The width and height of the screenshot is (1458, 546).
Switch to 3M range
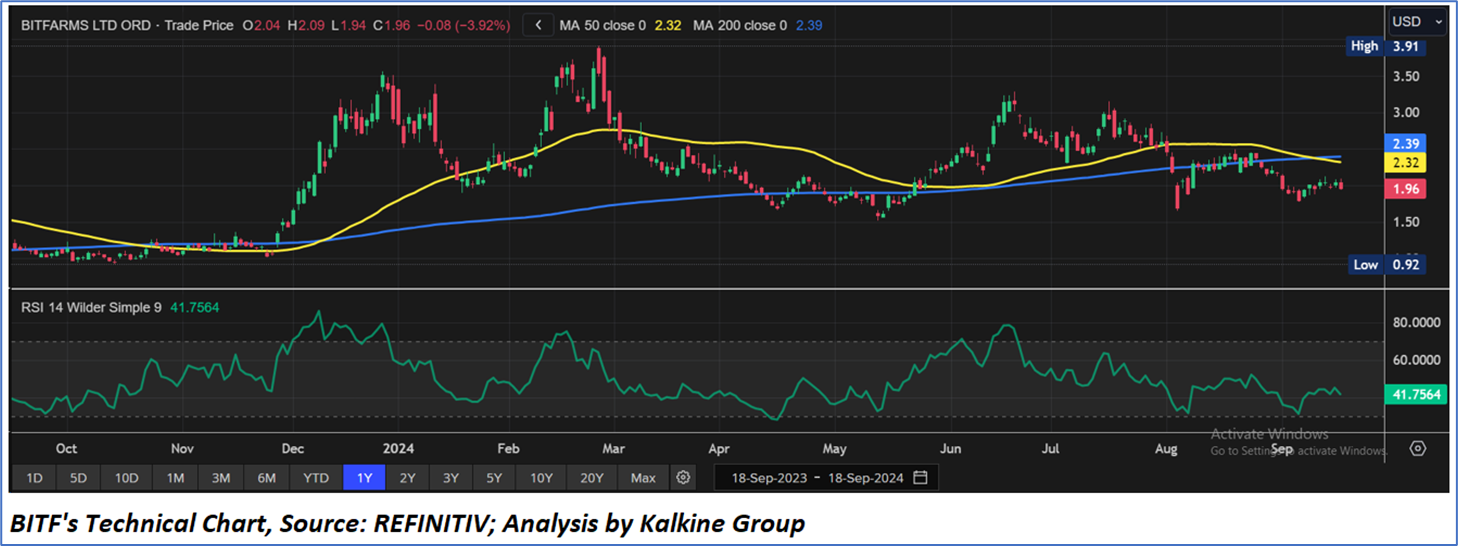(x=221, y=478)
